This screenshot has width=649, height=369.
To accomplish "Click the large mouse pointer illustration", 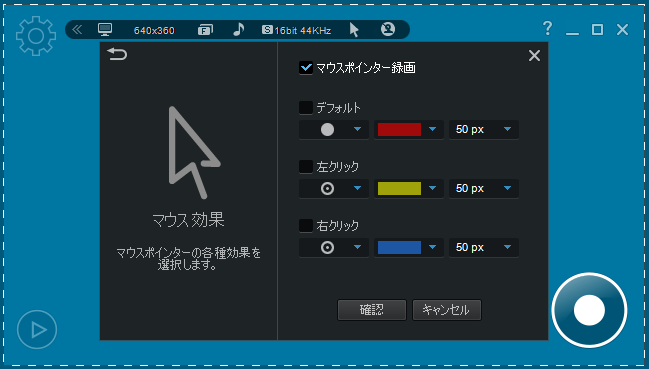I will click(x=194, y=152).
